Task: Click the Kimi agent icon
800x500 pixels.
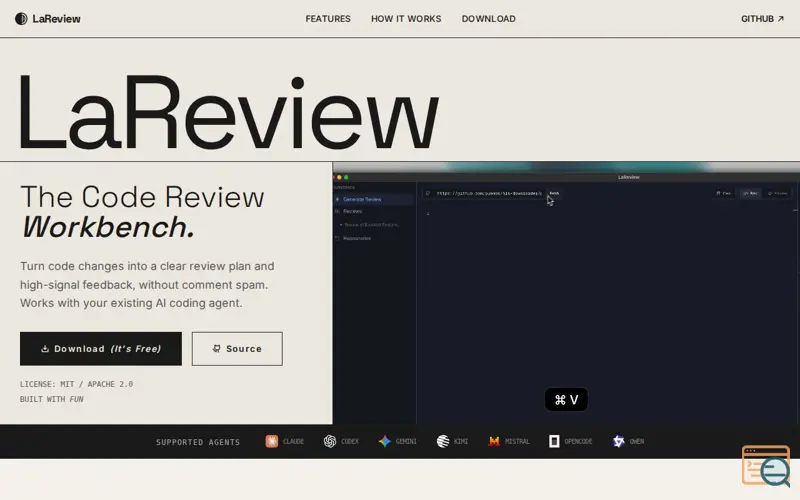Action: coord(443,441)
